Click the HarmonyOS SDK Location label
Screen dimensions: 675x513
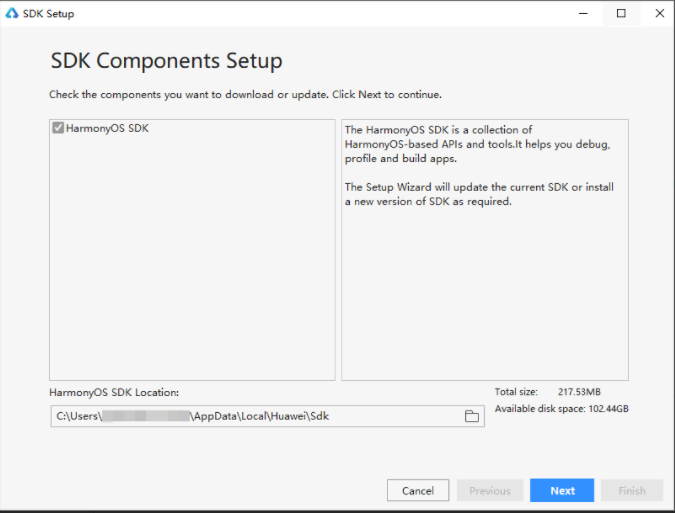tap(114, 393)
